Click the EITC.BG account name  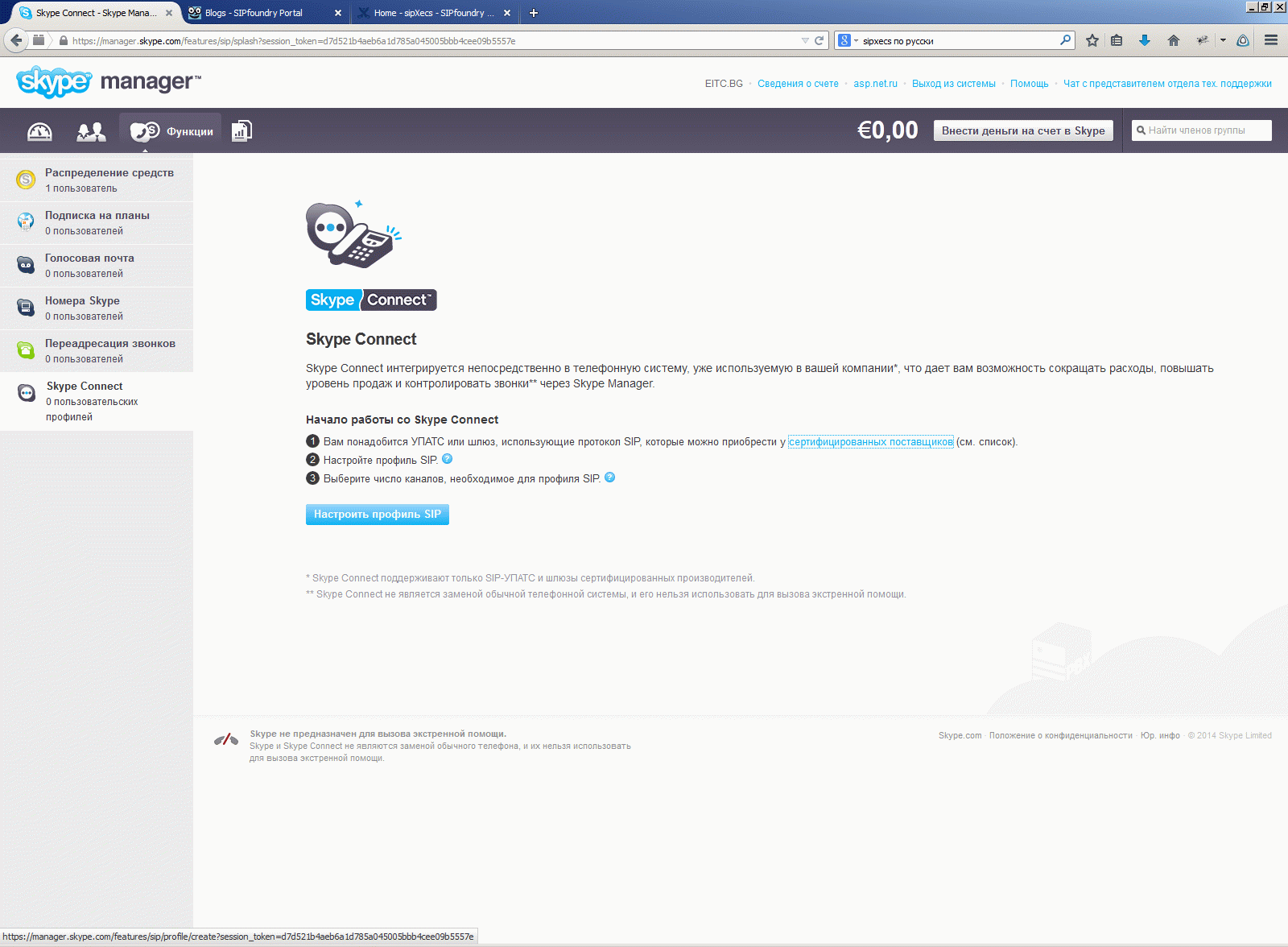pyautogui.click(x=724, y=84)
